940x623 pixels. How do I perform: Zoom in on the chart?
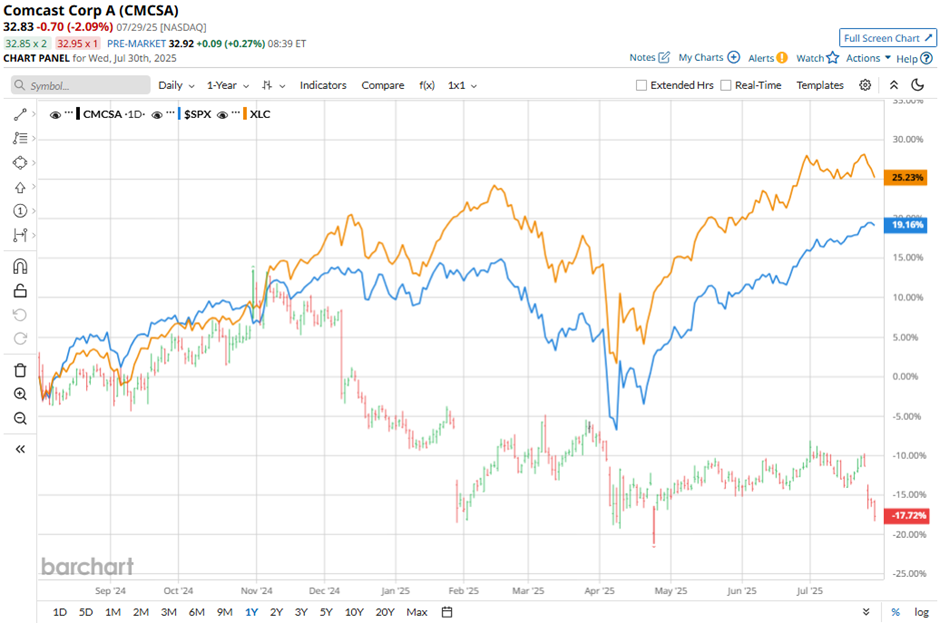(x=20, y=394)
